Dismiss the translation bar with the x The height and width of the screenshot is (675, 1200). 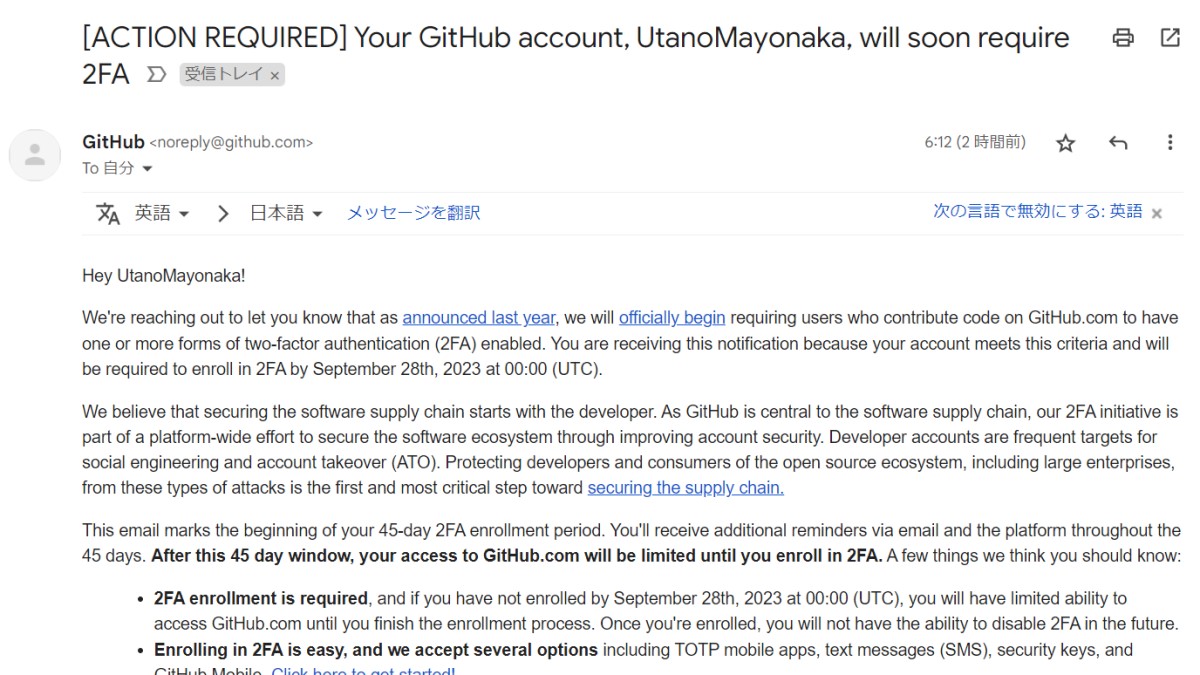(x=1155, y=212)
